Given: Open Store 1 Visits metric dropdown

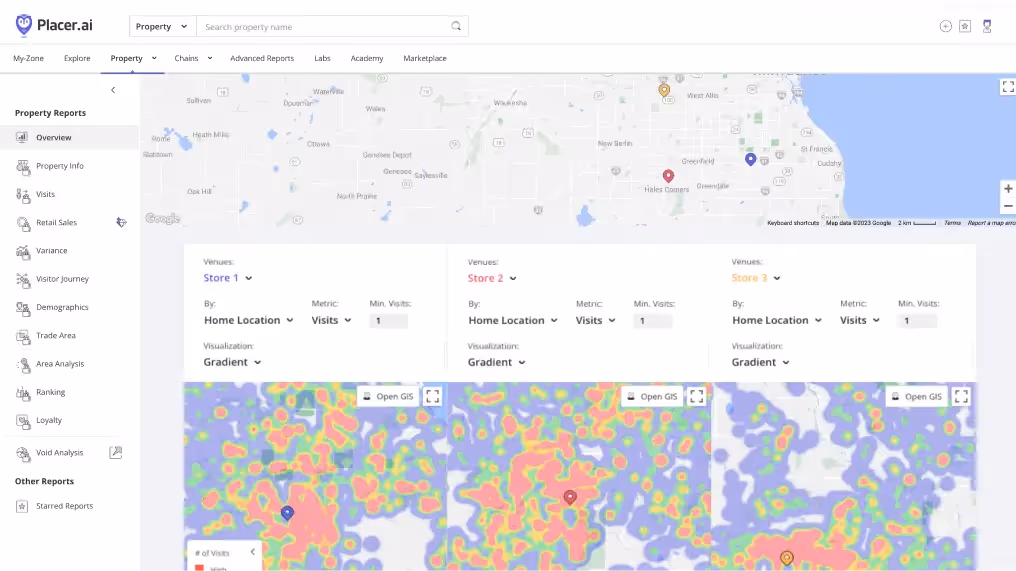Looking at the screenshot, I should point(331,320).
